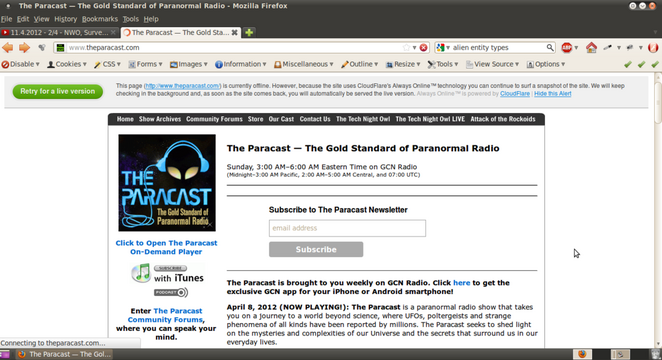Open the Resize dropdown
Image resolution: width=662 pixels, height=360 pixels.
[403, 64]
